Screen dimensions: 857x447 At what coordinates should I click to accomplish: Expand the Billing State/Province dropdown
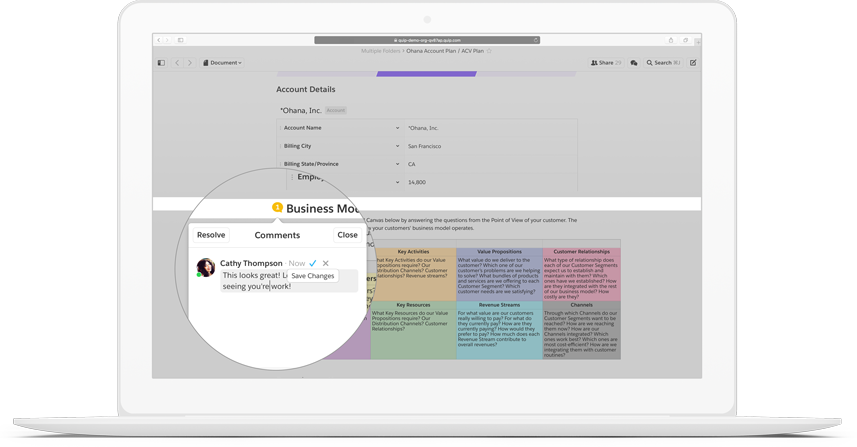point(397,164)
